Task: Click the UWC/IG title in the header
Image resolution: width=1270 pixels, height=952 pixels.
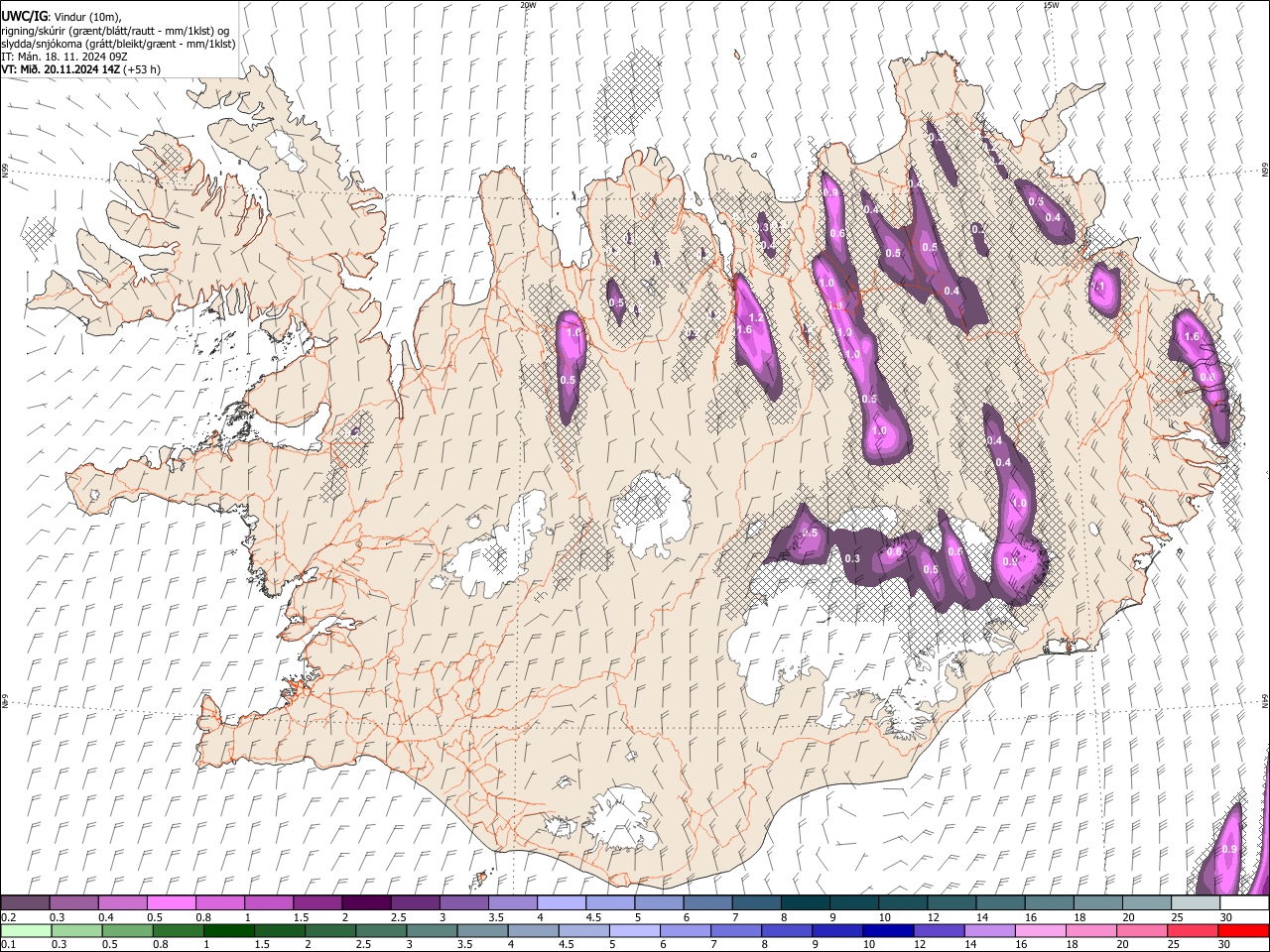Action: point(24,17)
